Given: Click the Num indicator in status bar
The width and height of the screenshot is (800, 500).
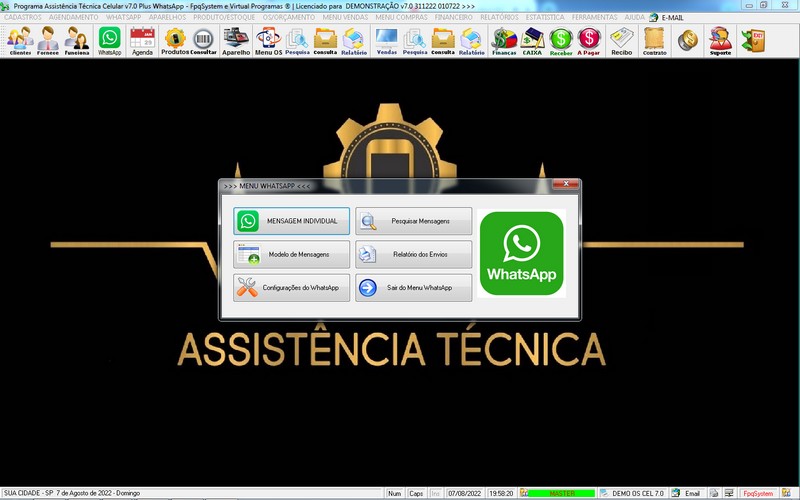Looking at the screenshot, I should coord(394,493).
